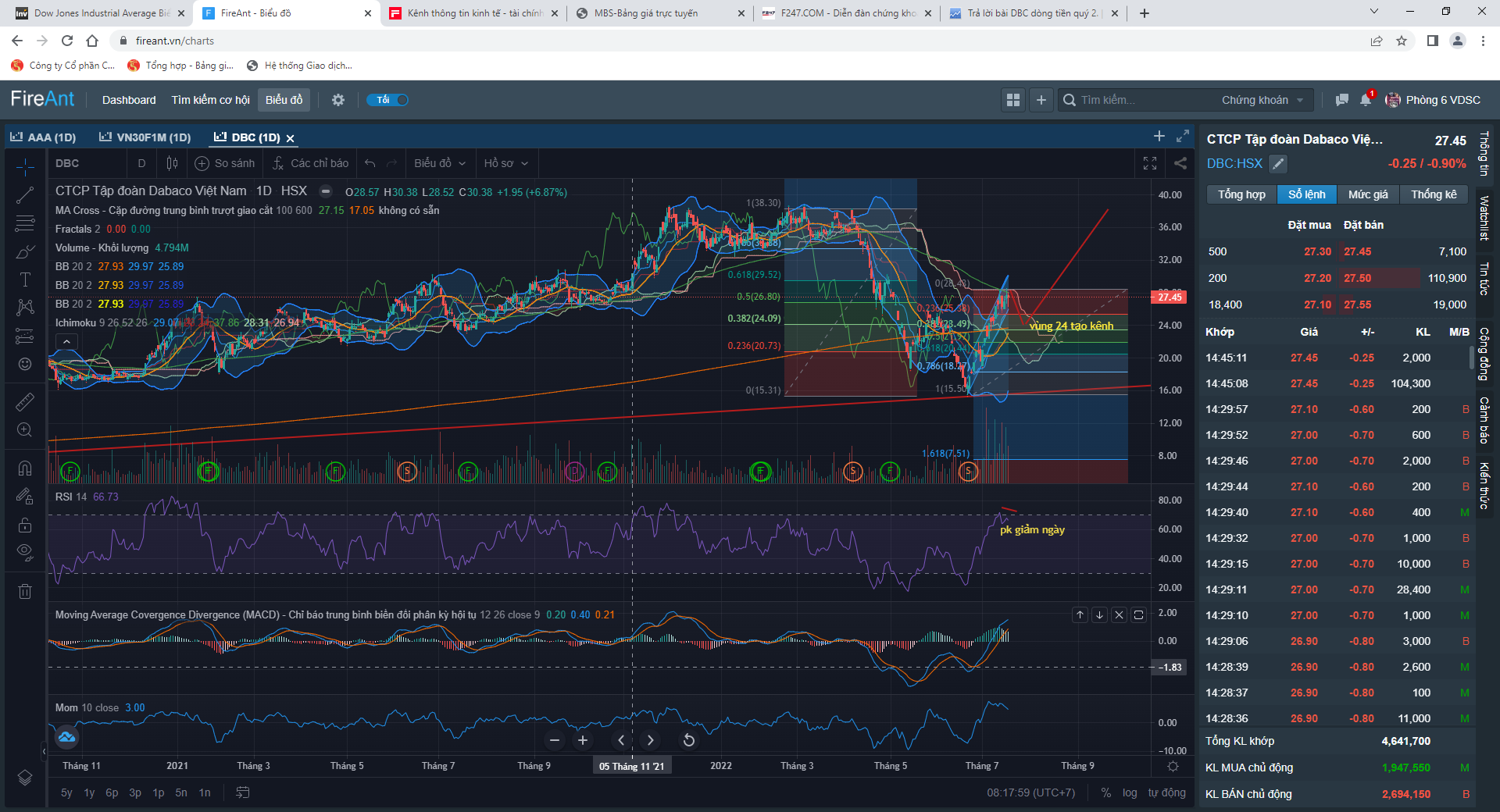
Task: Open the Dashboard page
Action: click(129, 100)
